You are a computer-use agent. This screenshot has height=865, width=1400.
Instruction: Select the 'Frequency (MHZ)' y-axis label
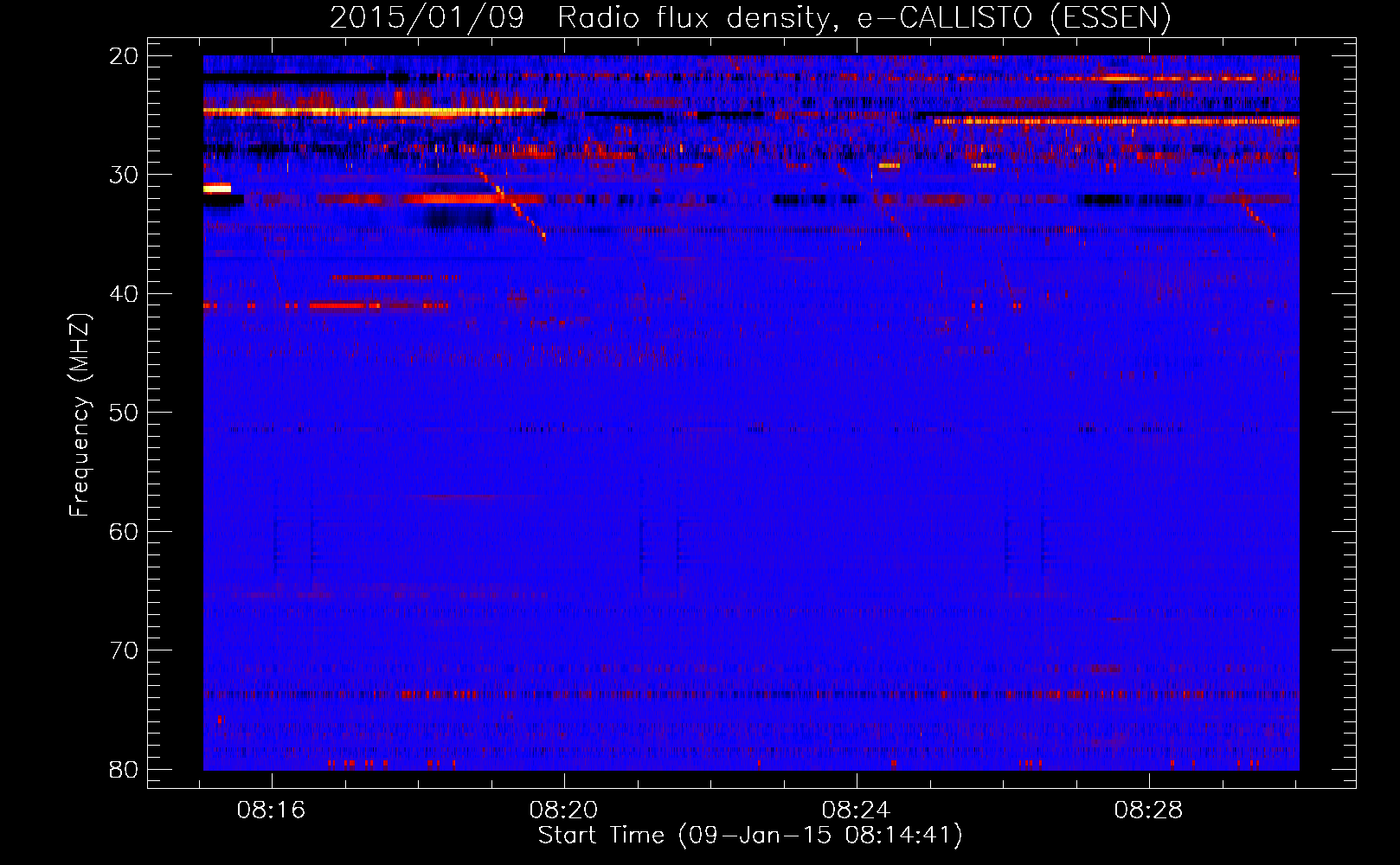80,415
